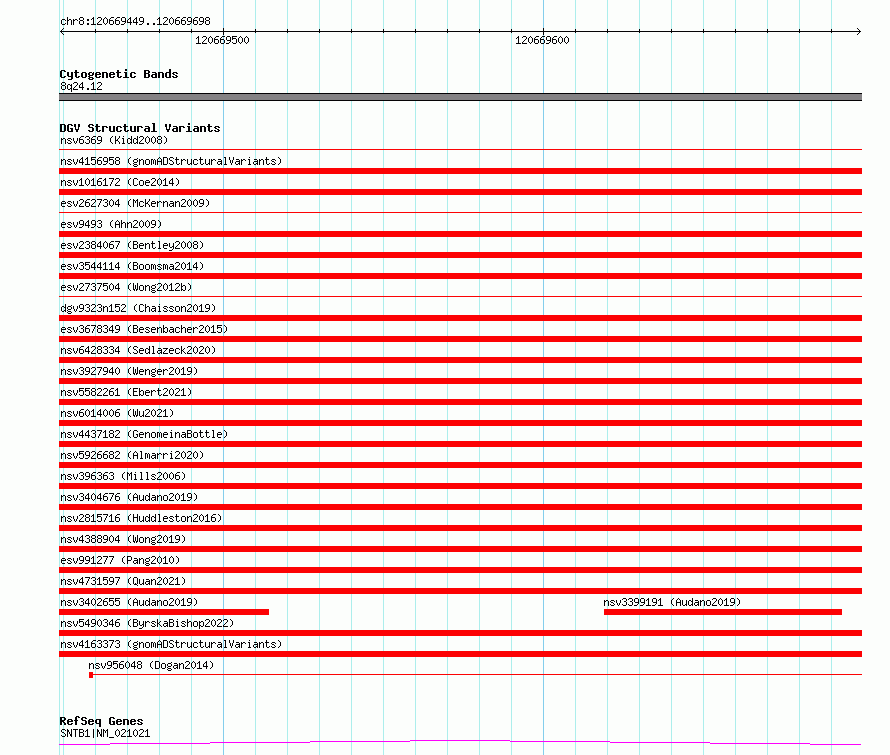The height and width of the screenshot is (755, 890).
Task: Click the ruler's right arrow end
Action: click(x=859, y=31)
